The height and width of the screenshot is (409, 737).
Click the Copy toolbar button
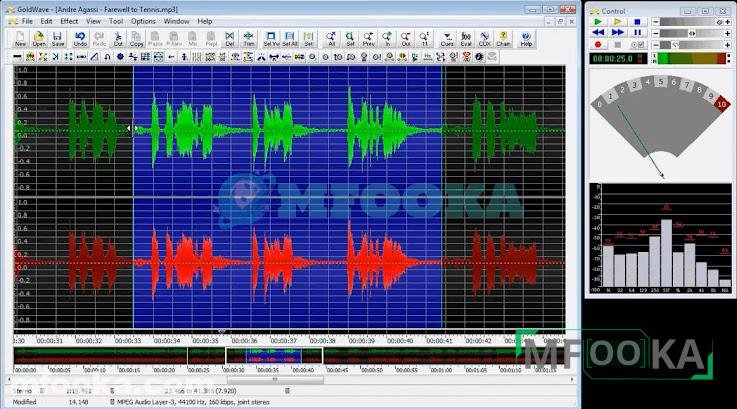[x=136, y=38]
